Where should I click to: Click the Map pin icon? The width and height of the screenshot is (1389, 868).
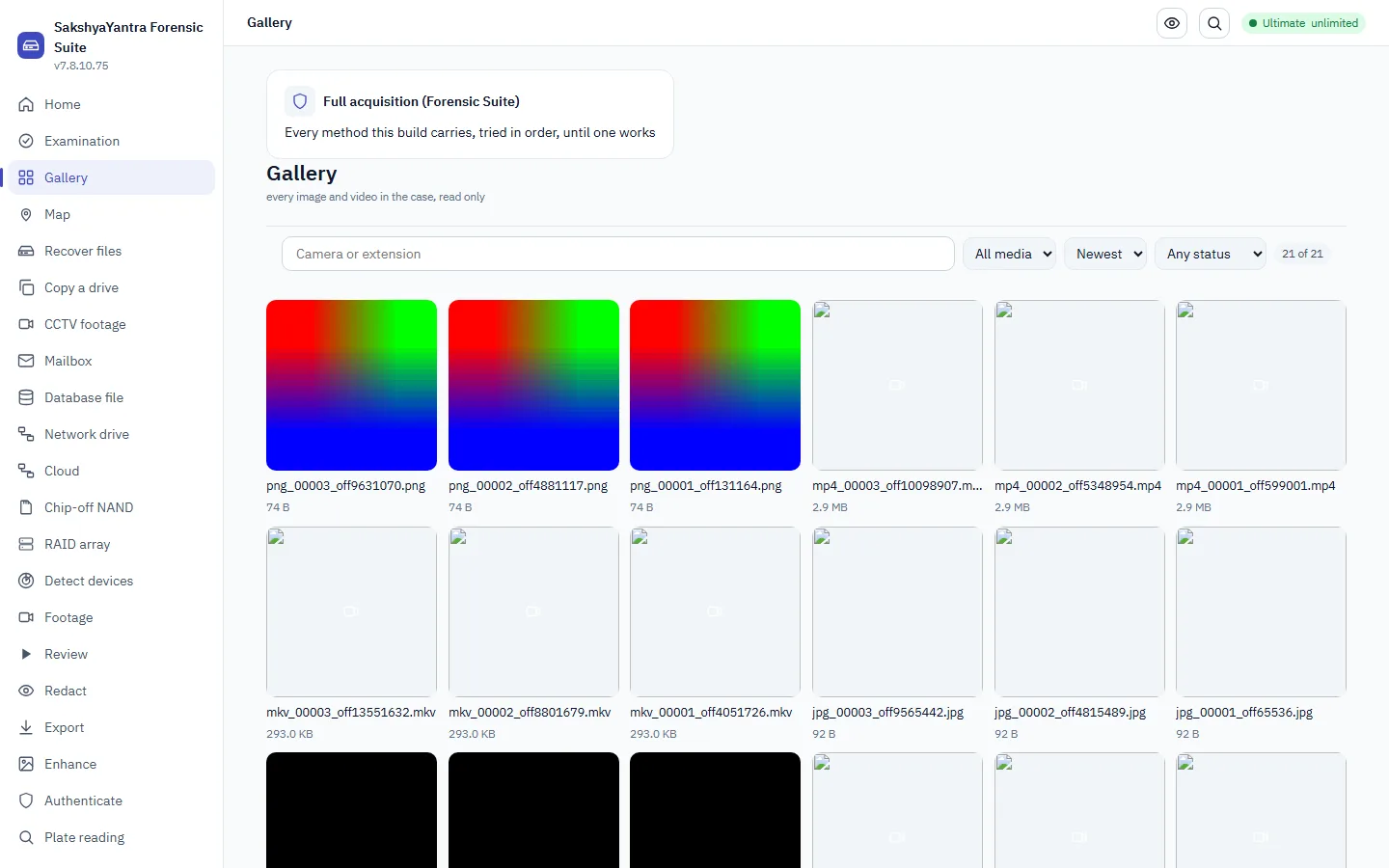(26, 214)
